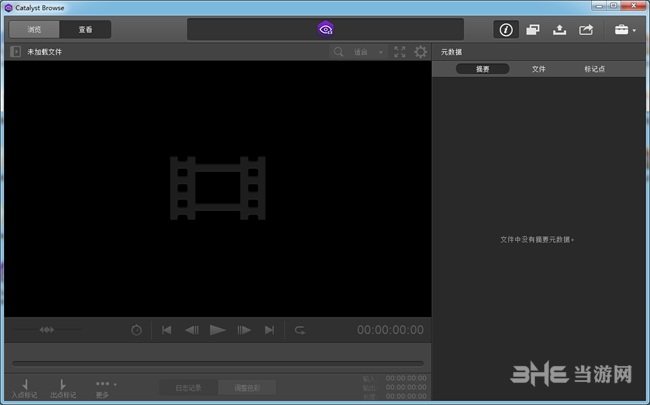Select the 标记点 mark points tab
This screenshot has width=650, height=405.
coord(594,69)
